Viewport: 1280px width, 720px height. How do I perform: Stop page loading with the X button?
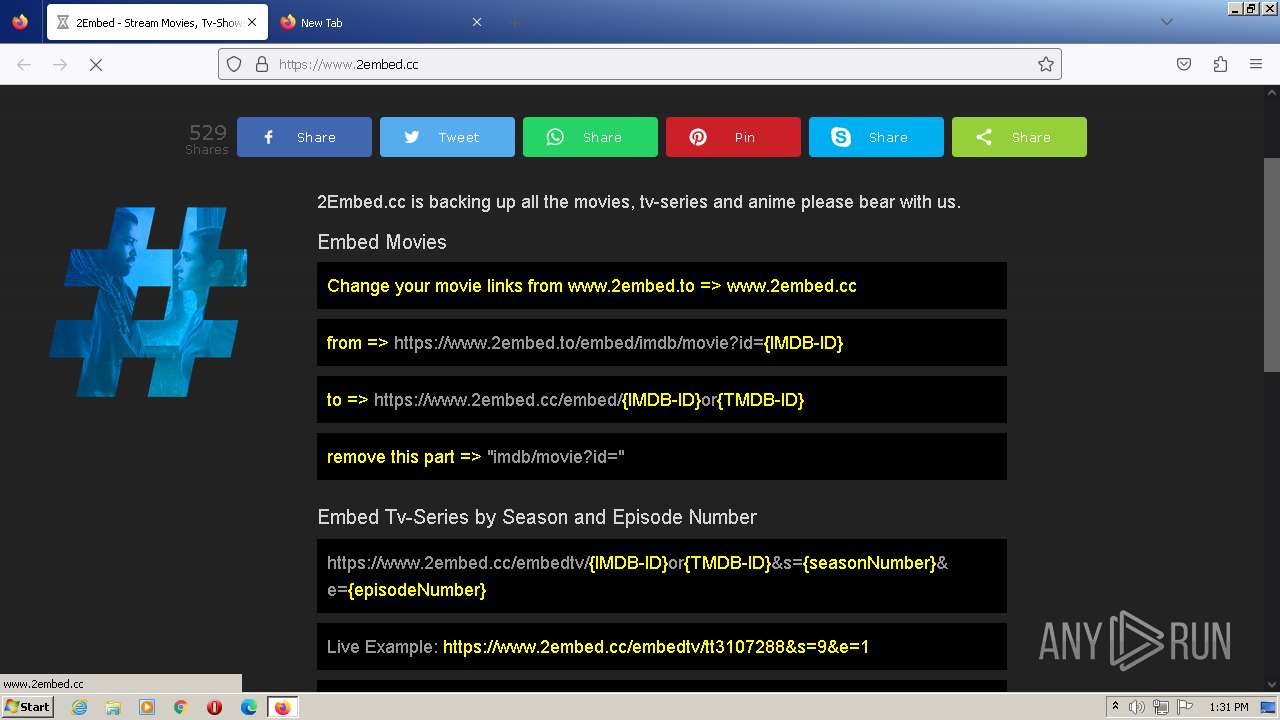click(96, 64)
